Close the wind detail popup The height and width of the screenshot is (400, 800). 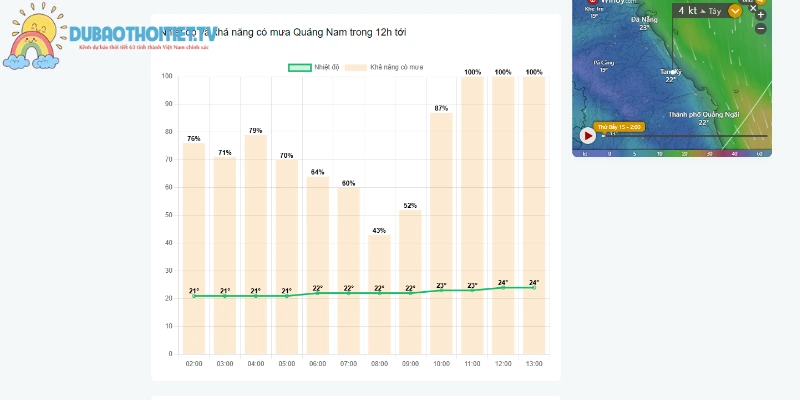tap(753, 8)
